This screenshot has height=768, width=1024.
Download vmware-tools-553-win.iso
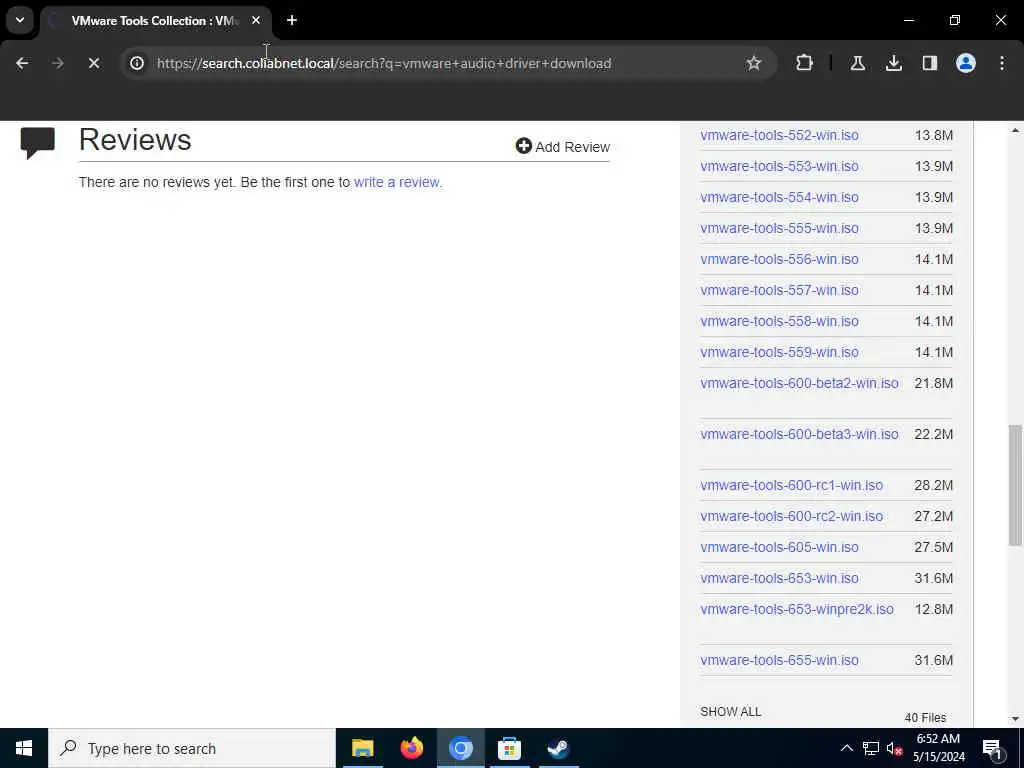point(779,166)
